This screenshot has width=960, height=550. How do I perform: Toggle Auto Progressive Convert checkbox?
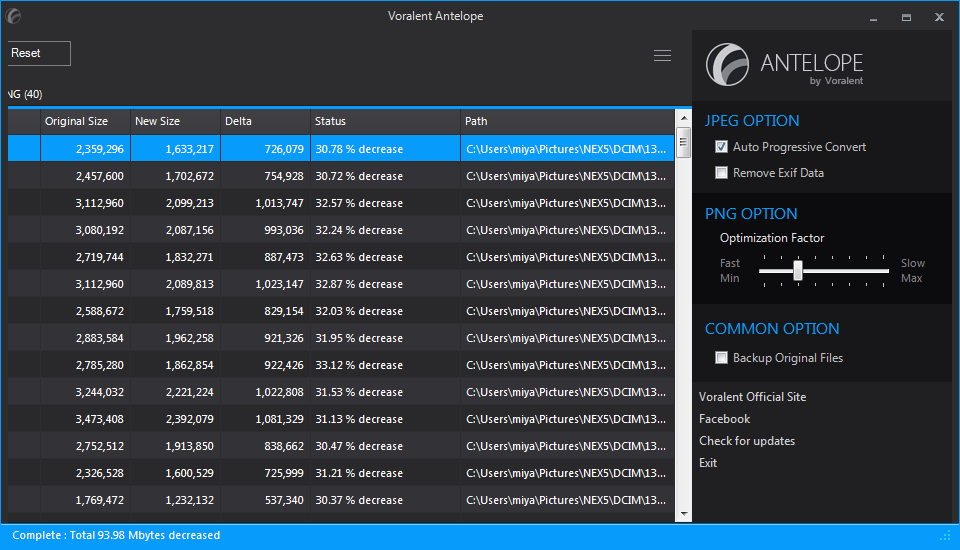click(x=721, y=146)
